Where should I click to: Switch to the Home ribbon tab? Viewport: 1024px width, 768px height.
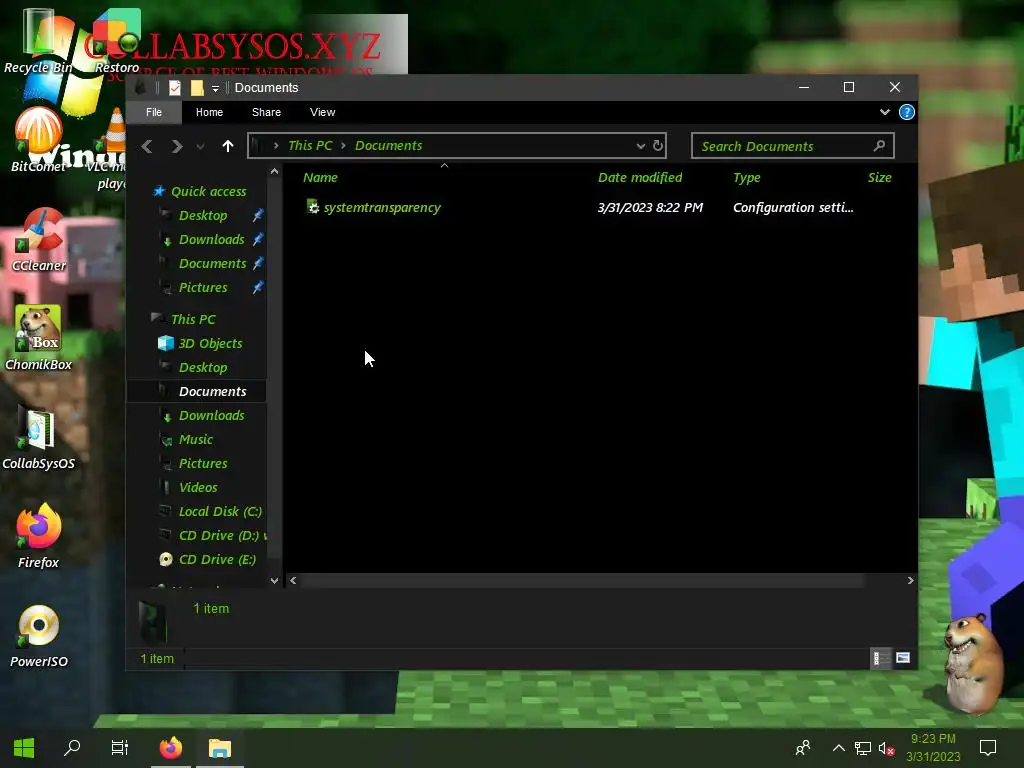[210, 112]
